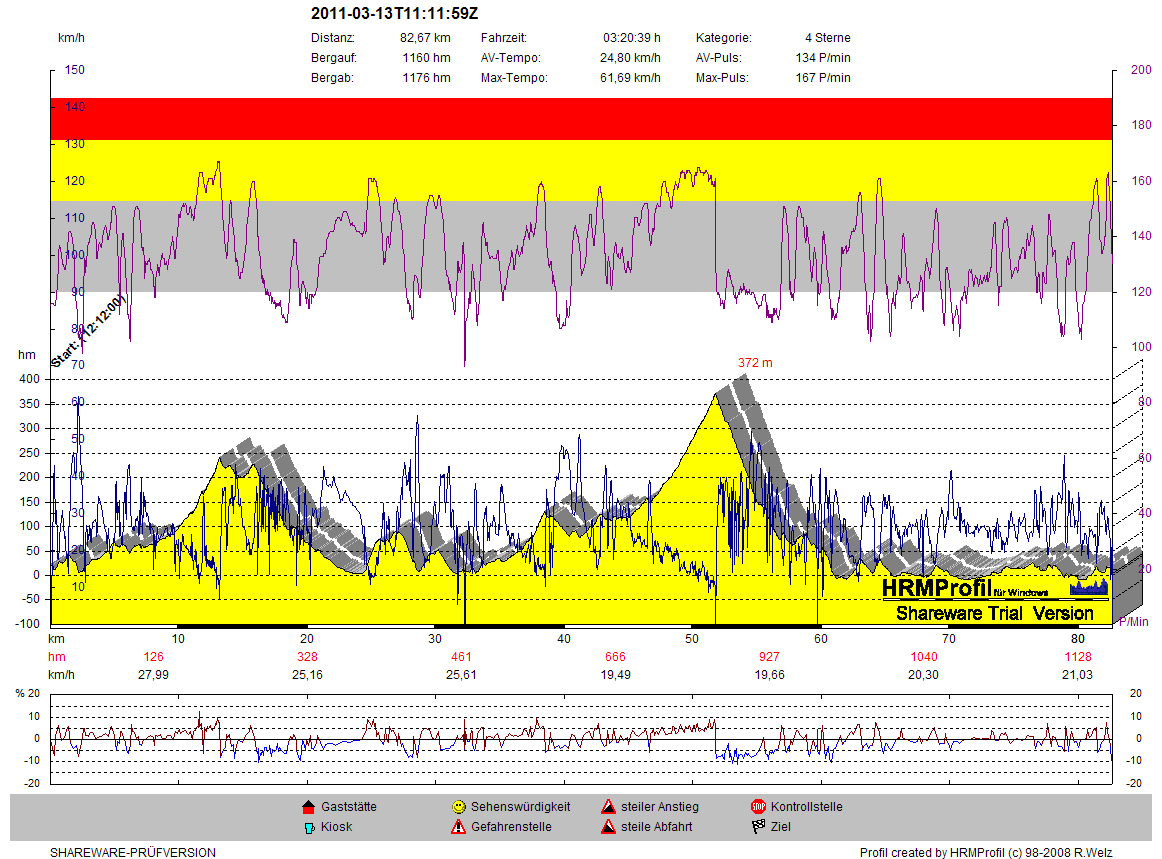Select the Kontrollstelle stop sign icon
1162x859 pixels.
tap(758, 807)
